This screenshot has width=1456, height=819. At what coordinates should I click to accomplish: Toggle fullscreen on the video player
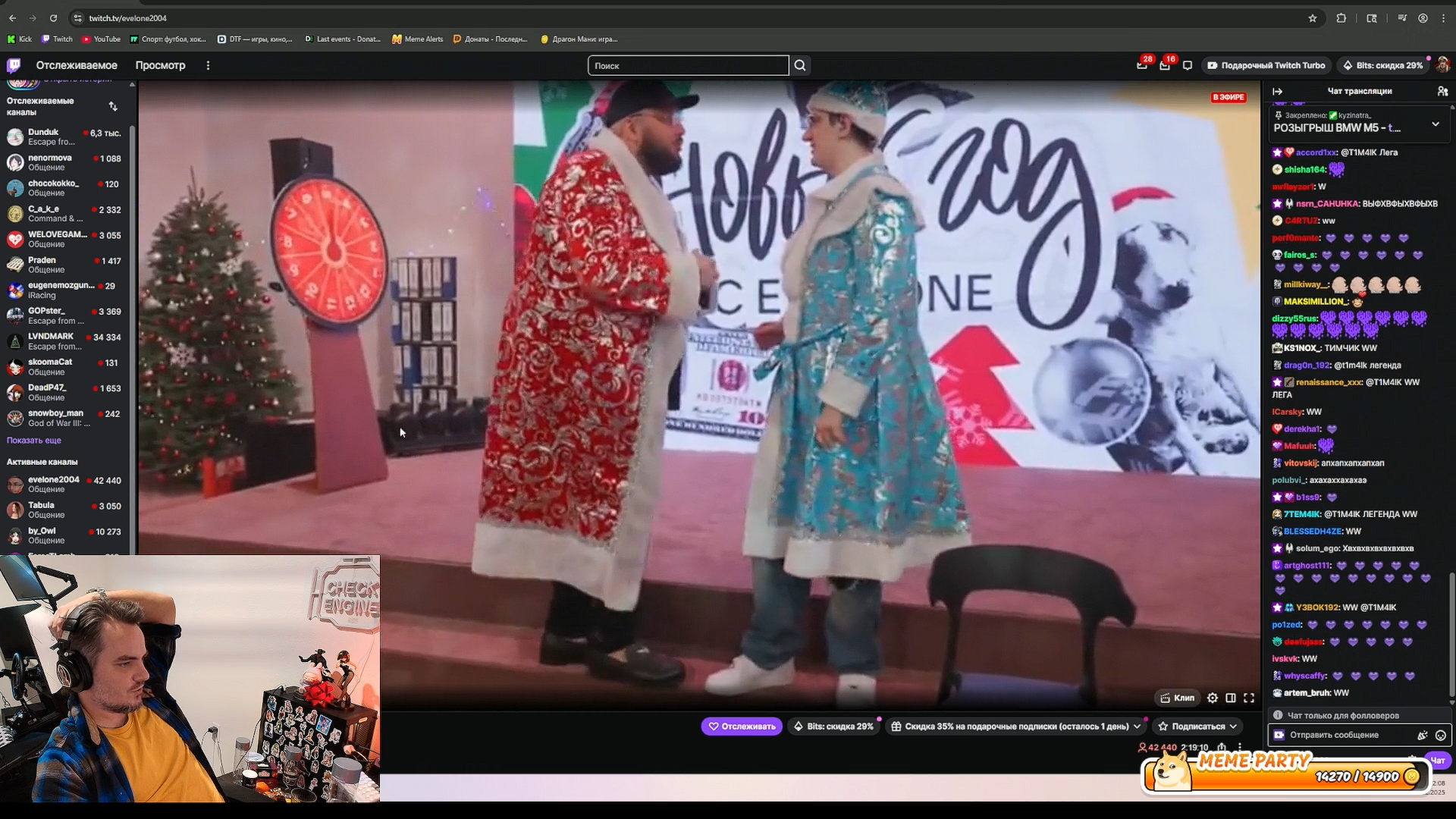[1249, 698]
